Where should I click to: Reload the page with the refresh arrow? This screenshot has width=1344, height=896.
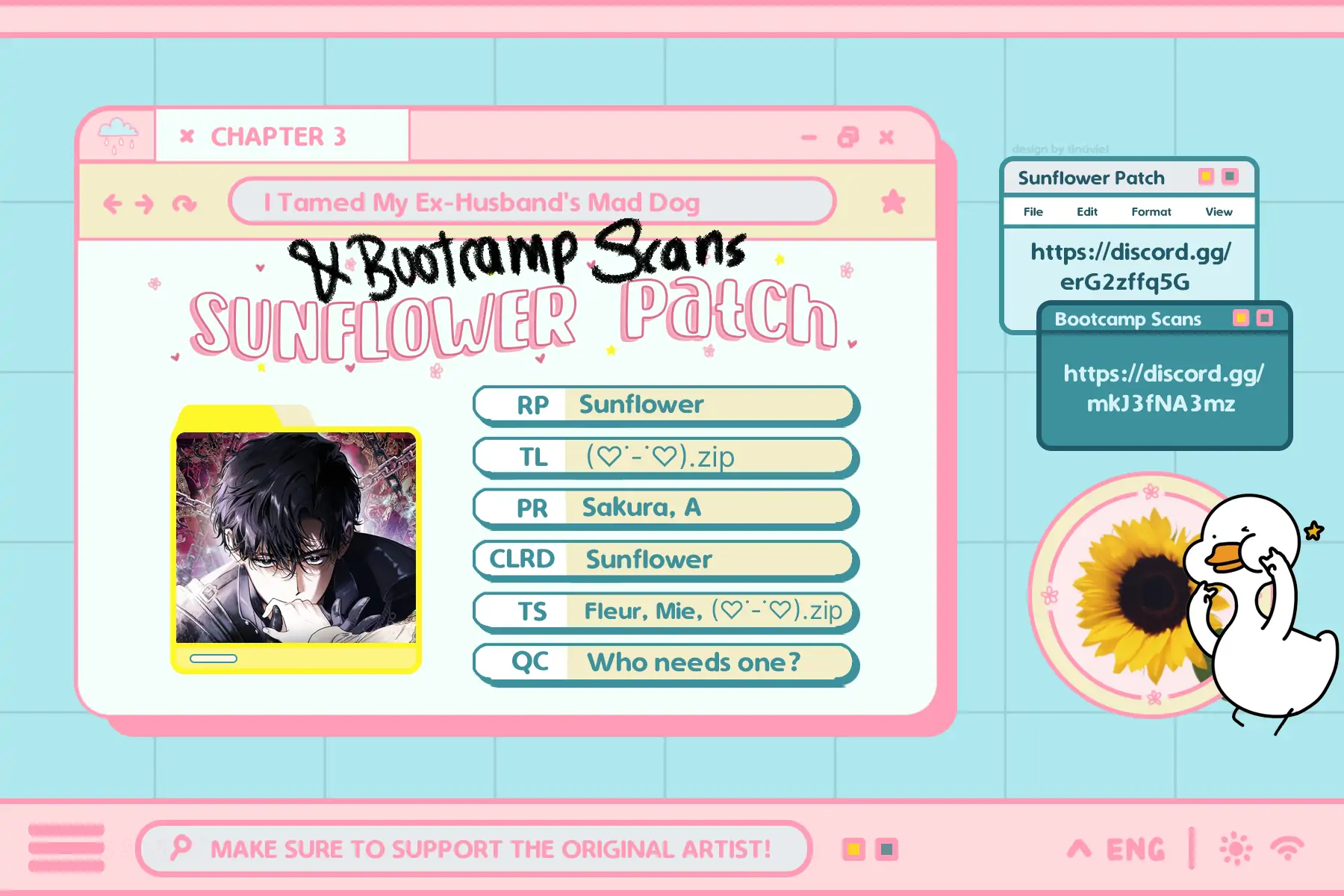tap(184, 203)
